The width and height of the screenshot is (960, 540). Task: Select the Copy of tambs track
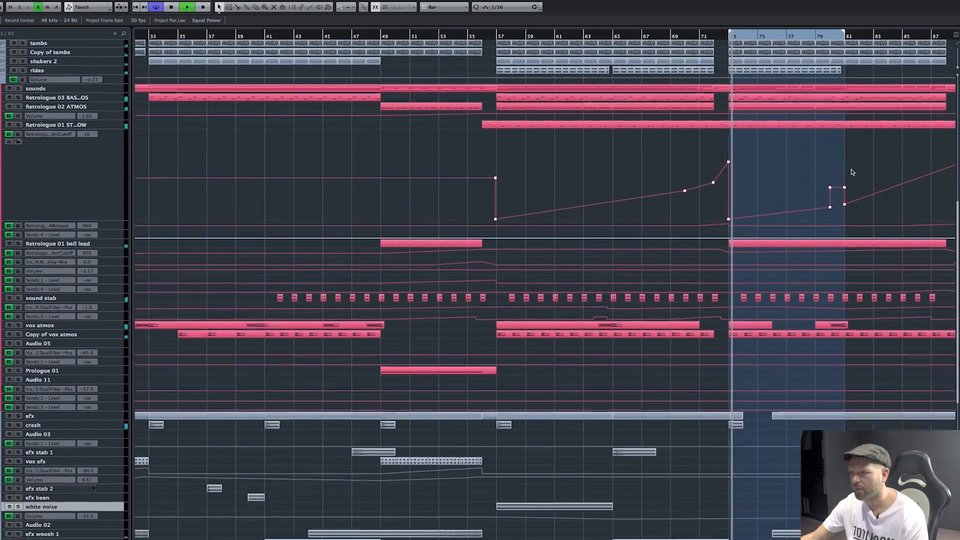click(50, 52)
